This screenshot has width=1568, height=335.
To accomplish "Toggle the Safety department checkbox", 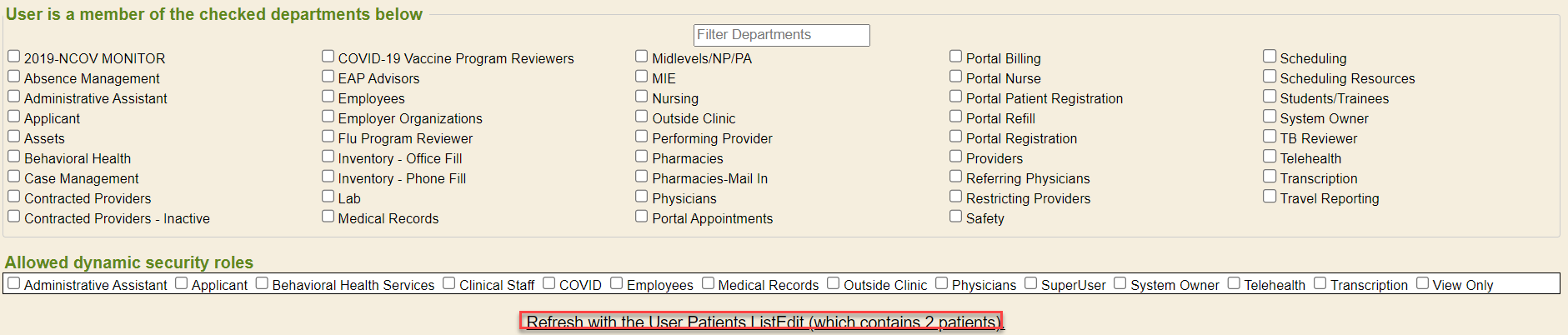I will [956, 217].
